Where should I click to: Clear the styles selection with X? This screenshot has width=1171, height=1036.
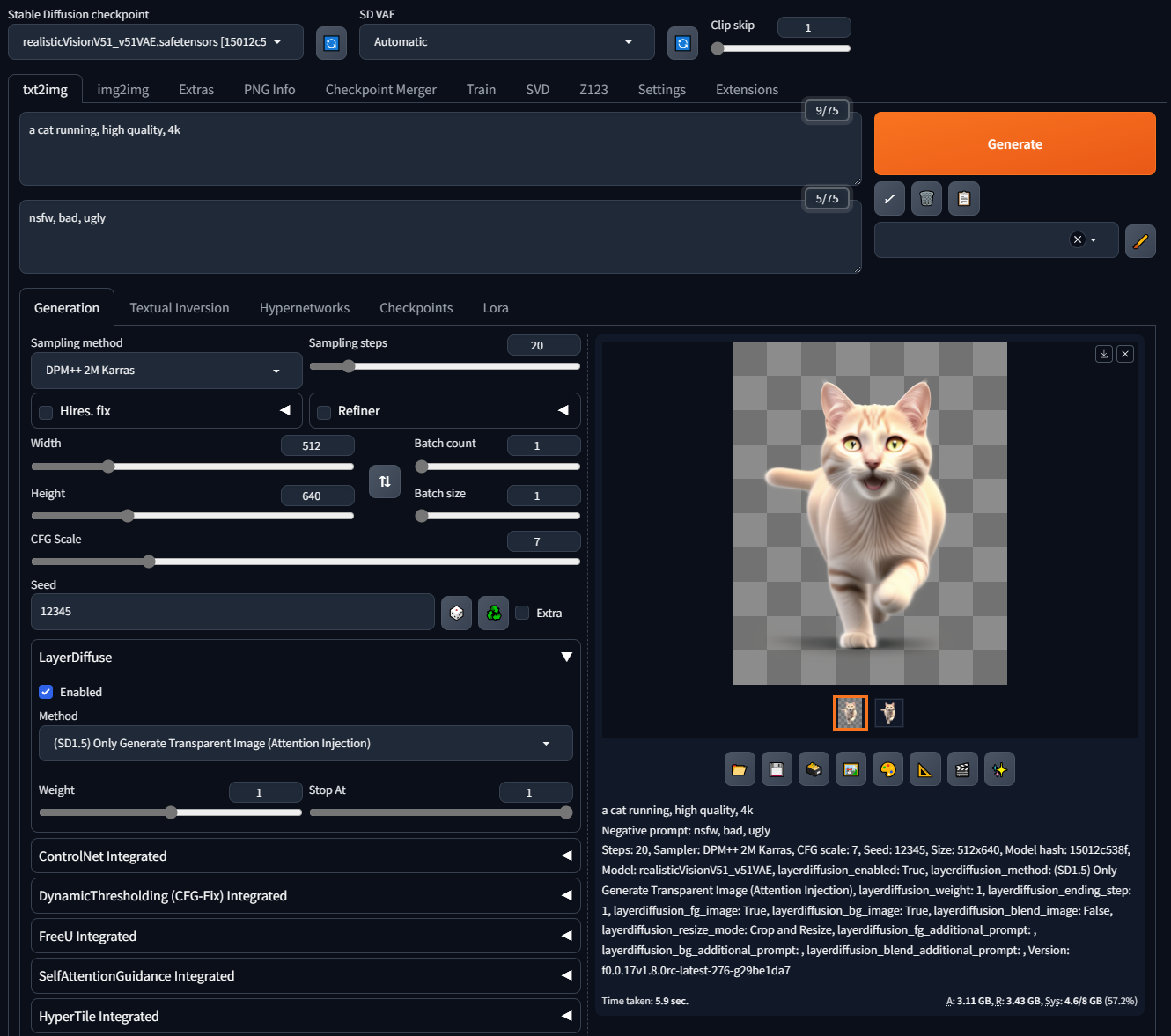point(1077,239)
